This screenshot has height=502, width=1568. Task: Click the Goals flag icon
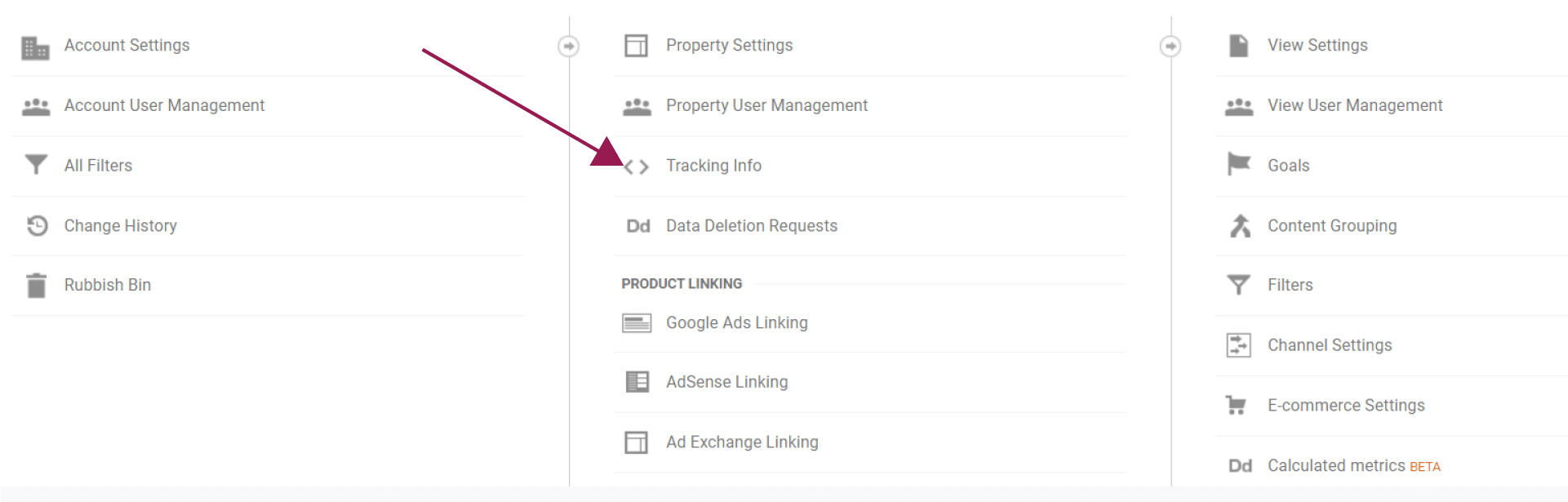pyautogui.click(x=1239, y=165)
